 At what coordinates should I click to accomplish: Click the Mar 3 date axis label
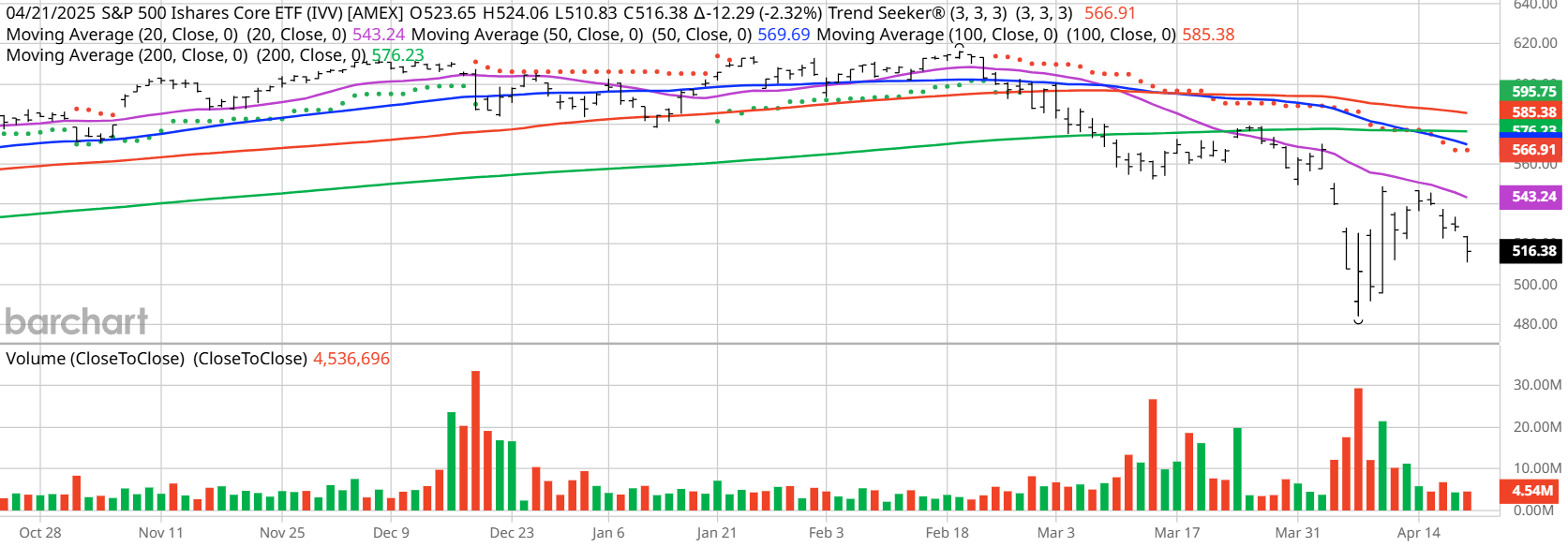tap(1056, 532)
